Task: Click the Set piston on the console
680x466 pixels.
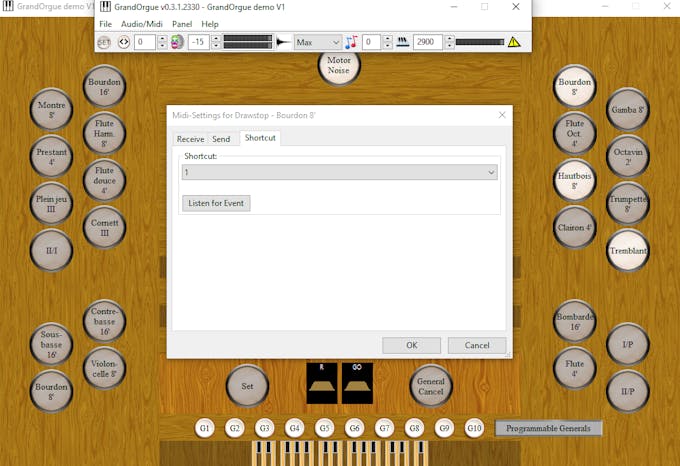Action: tap(247, 386)
